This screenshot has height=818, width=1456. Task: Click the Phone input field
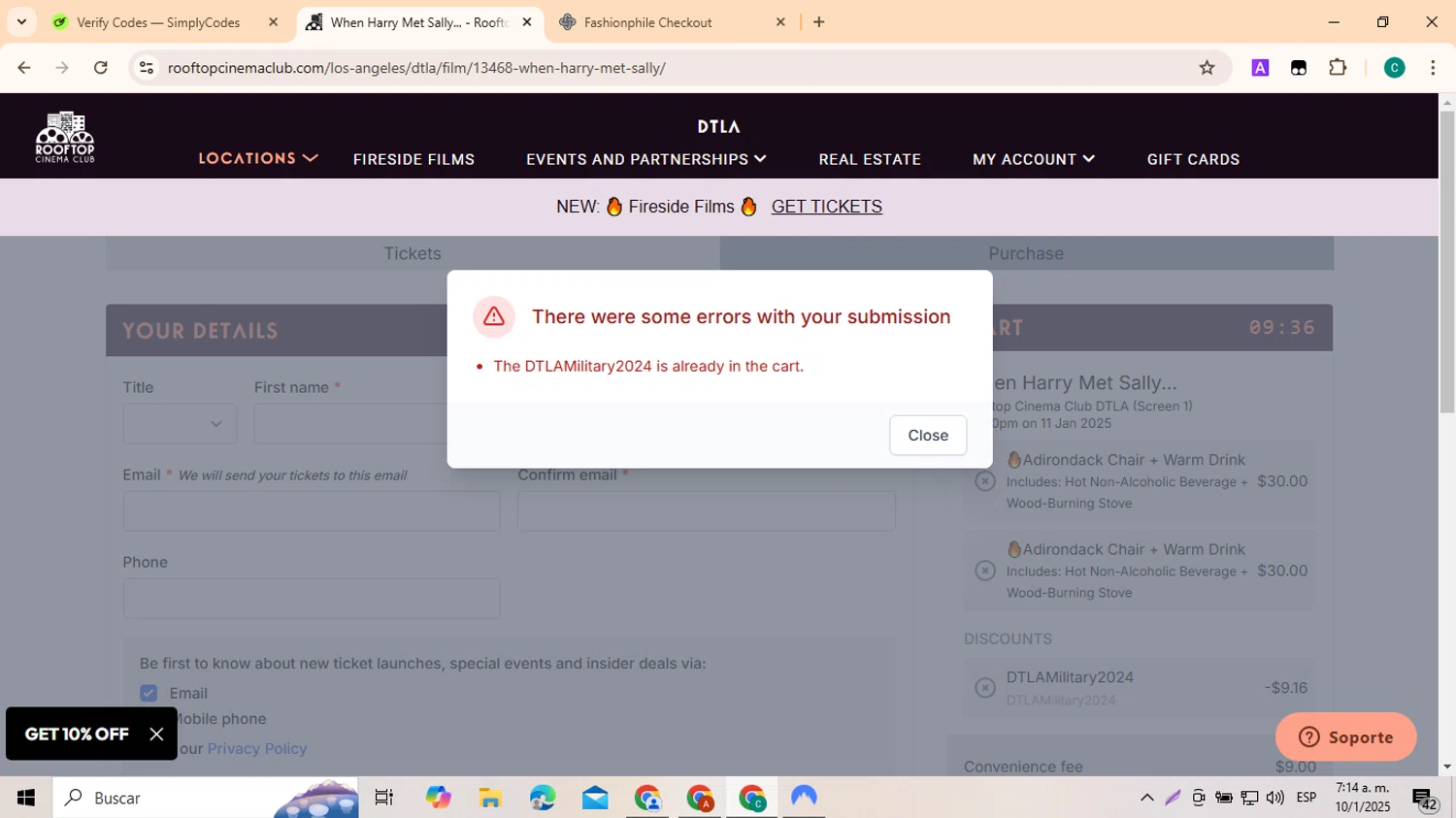tap(312, 599)
